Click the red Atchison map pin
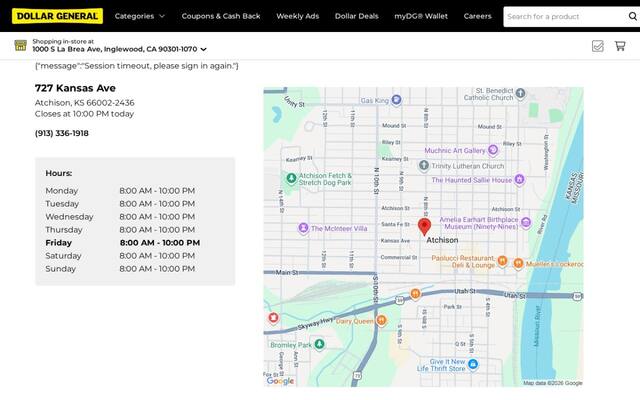This screenshot has height=400, width=640. 424,227
